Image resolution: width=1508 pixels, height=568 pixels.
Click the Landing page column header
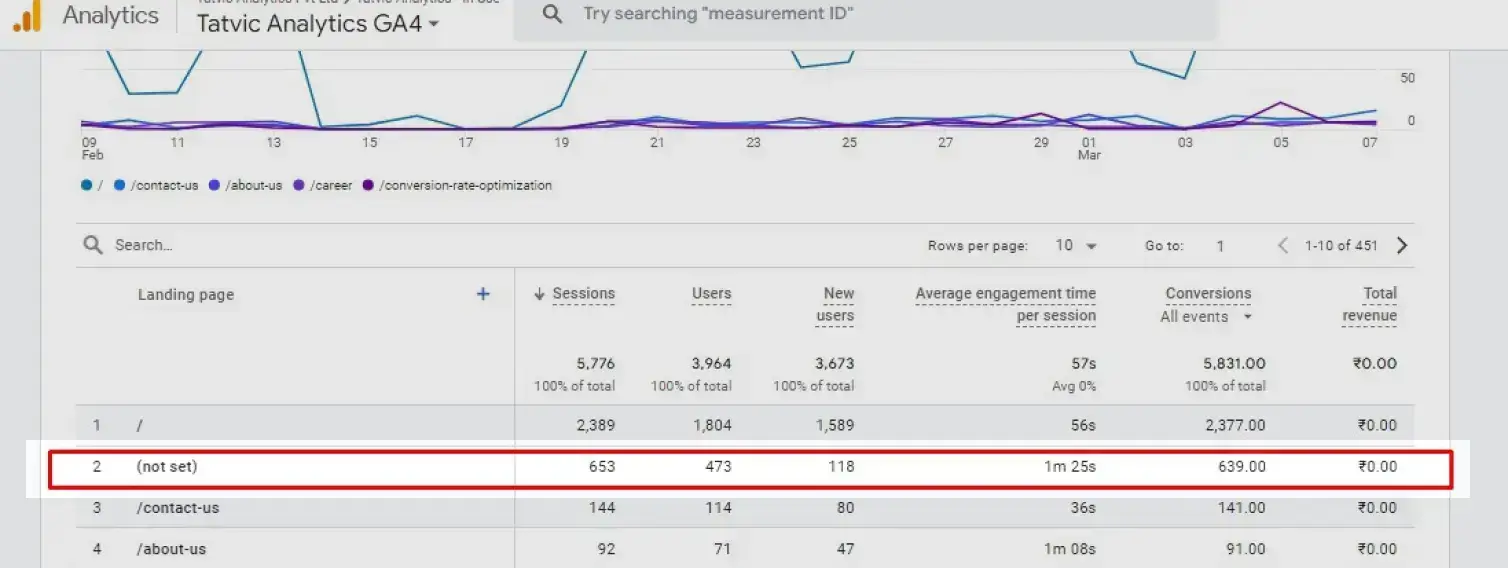tap(186, 295)
